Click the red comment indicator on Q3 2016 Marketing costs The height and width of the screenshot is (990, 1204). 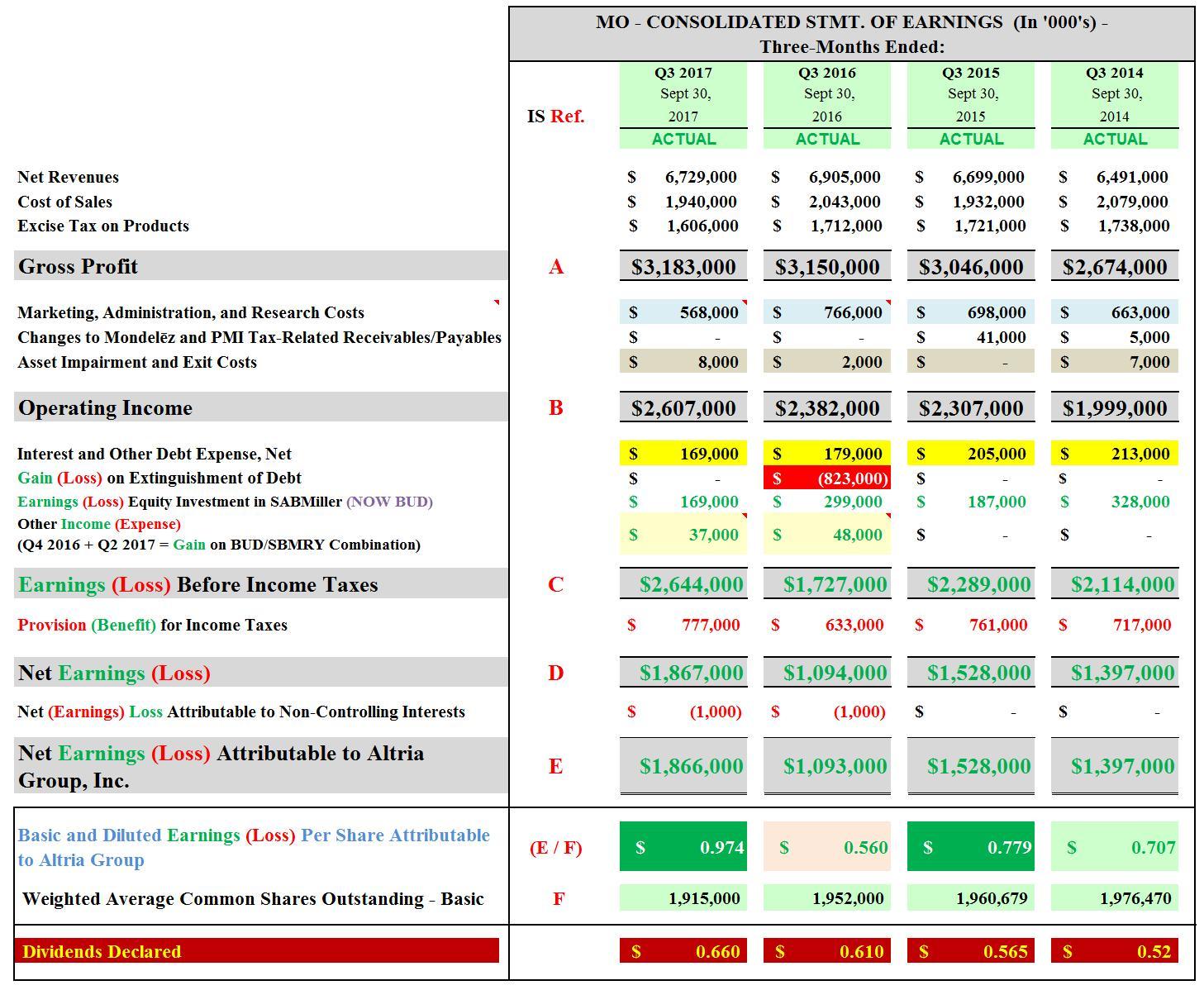[888, 303]
